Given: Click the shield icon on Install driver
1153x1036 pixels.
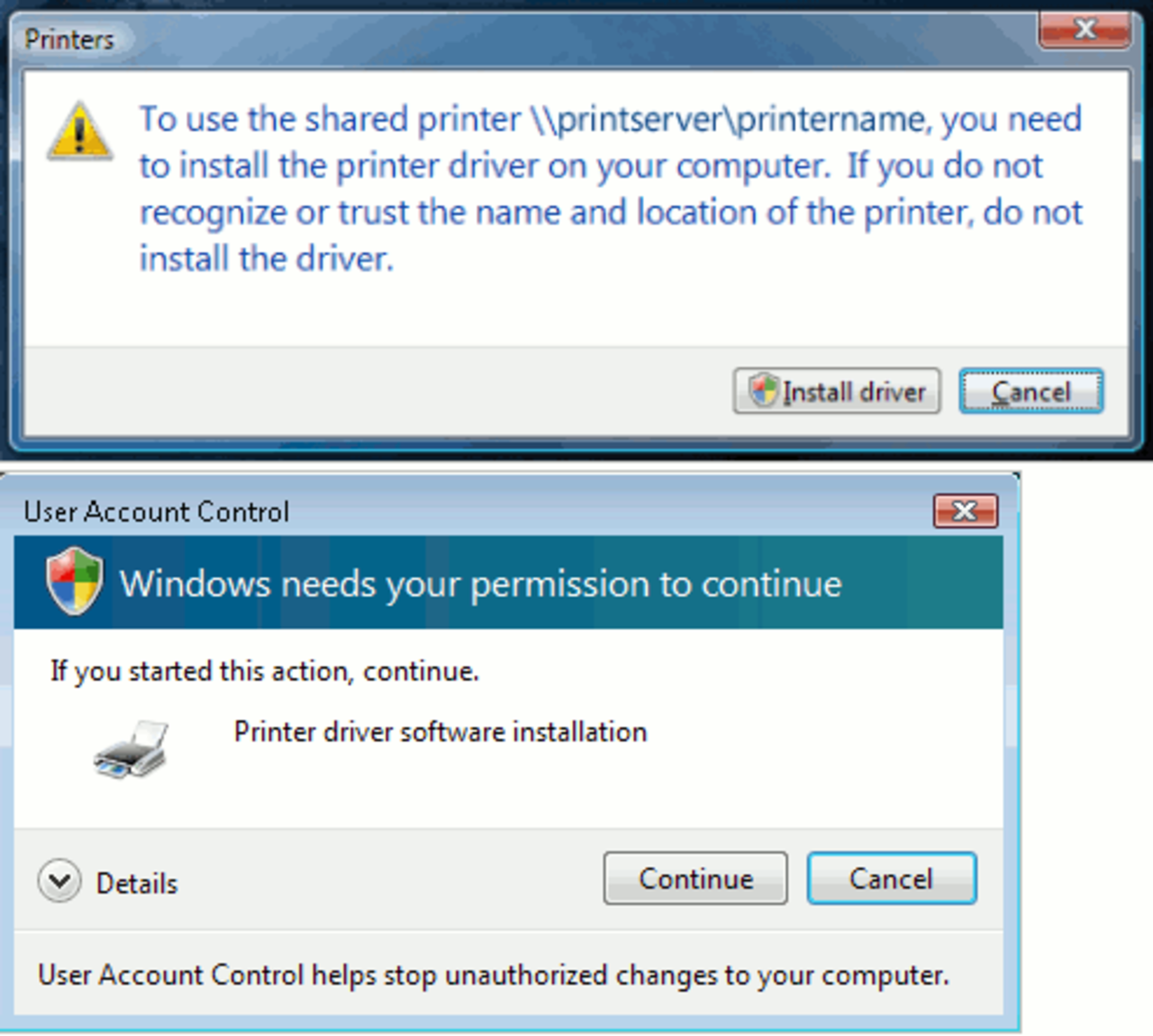Looking at the screenshot, I should click(x=763, y=391).
